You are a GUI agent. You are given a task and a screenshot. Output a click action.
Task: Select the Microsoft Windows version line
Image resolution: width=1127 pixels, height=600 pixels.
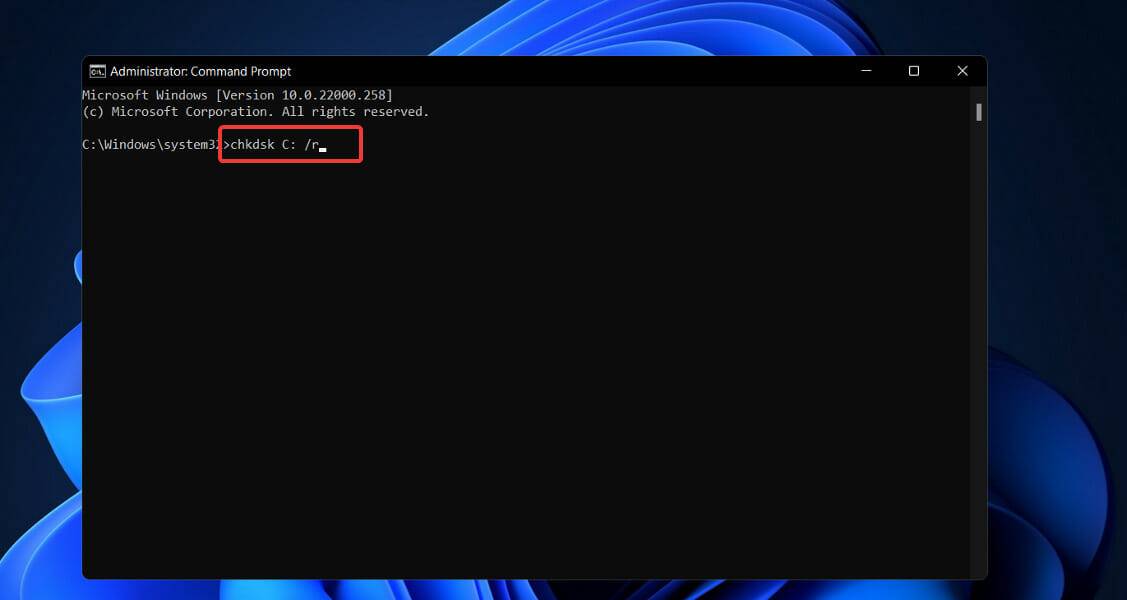tap(237, 94)
